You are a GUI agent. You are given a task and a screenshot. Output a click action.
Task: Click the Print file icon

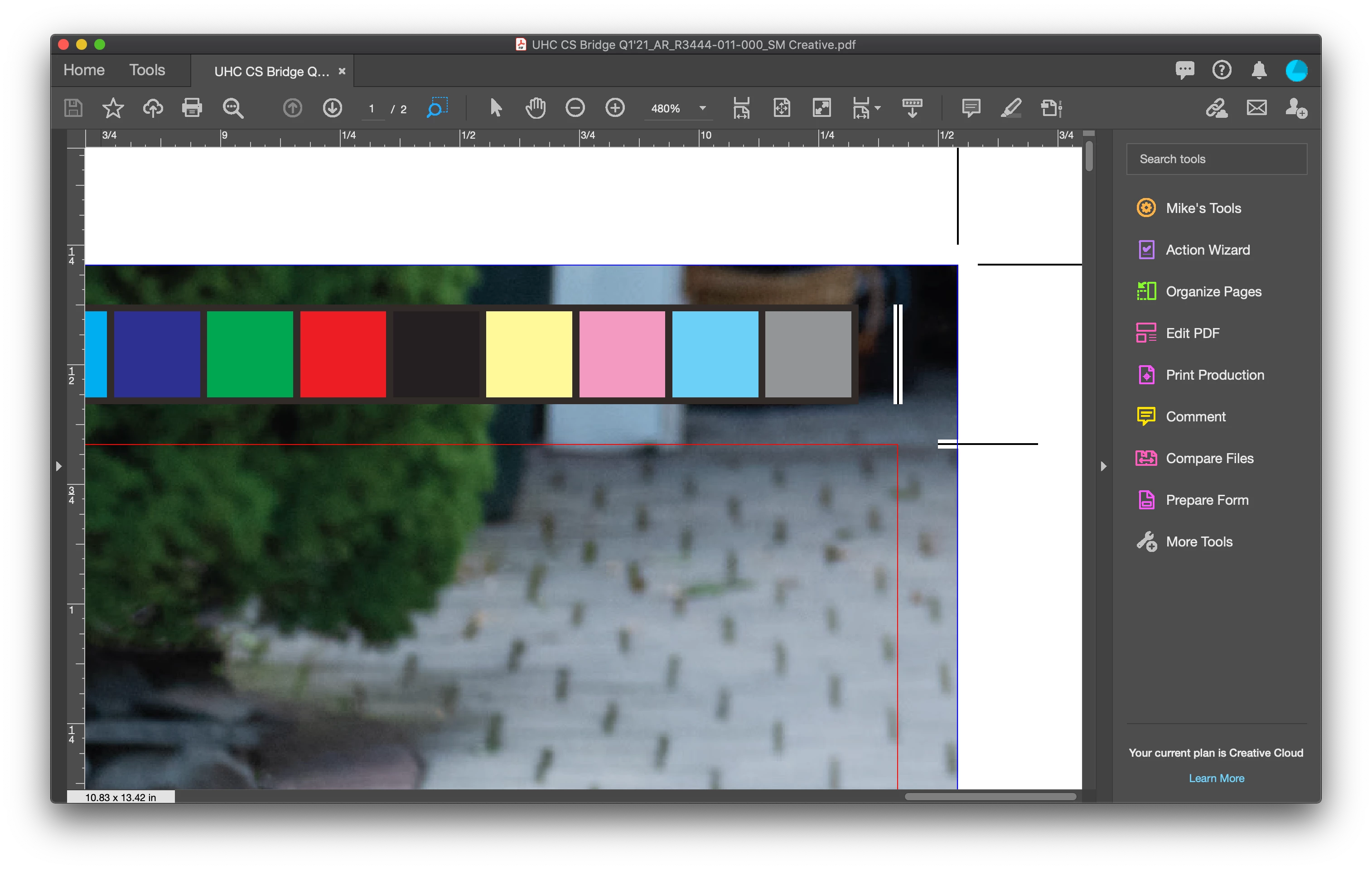(192, 108)
